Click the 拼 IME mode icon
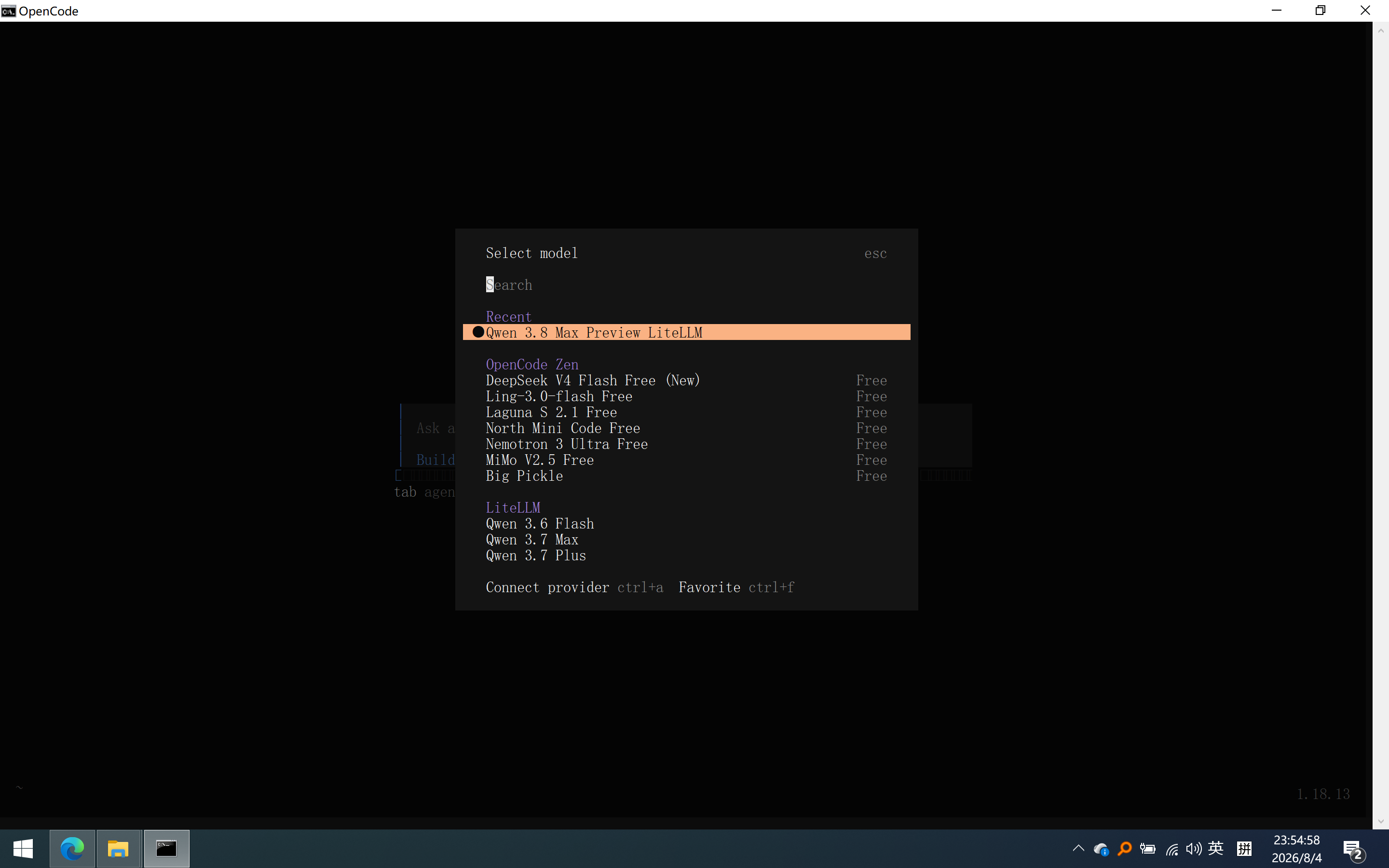This screenshot has width=1389, height=868. [x=1244, y=849]
